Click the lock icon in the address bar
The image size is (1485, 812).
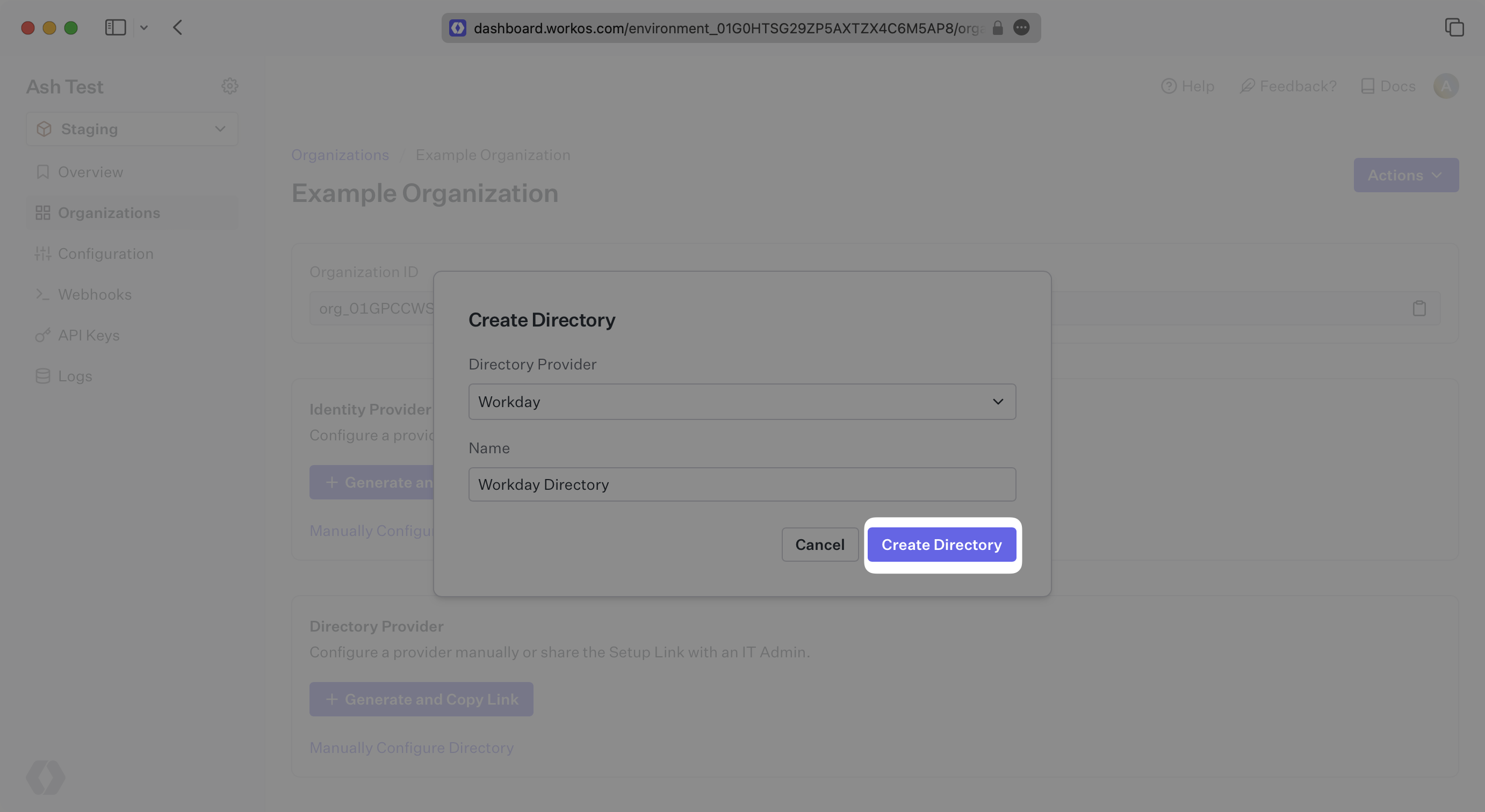point(997,28)
